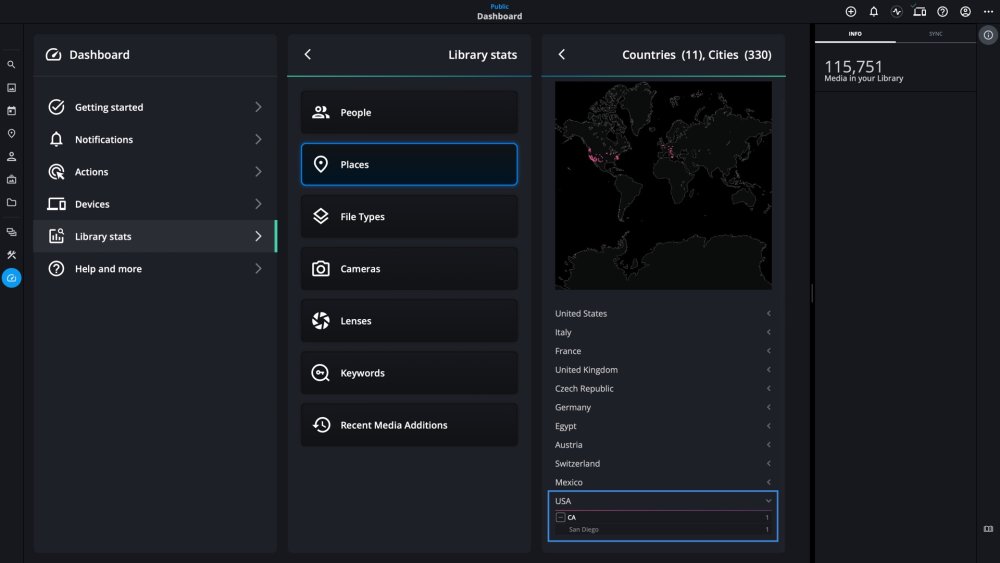Select San Diego city entry
This screenshot has width=1000, height=563.
[584, 529]
